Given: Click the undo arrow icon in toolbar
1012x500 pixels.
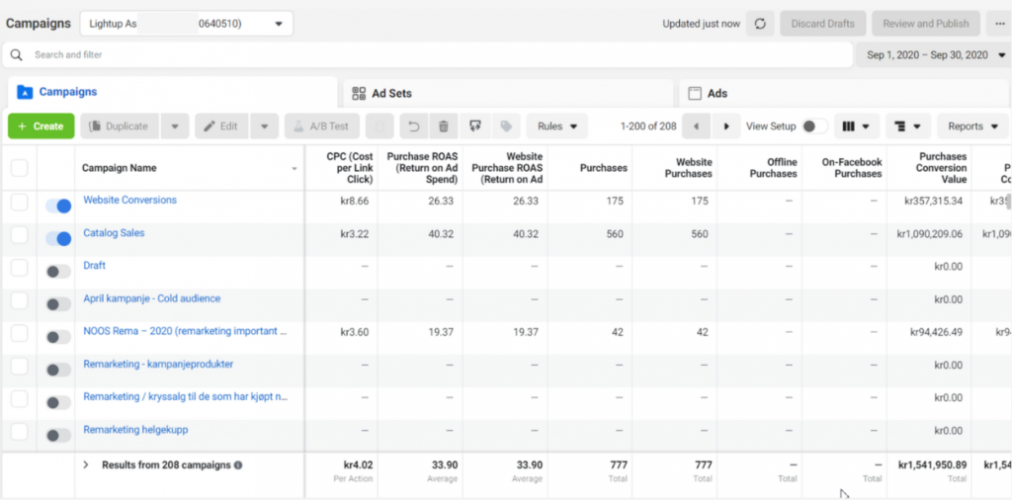Looking at the screenshot, I should pos(412,127).
